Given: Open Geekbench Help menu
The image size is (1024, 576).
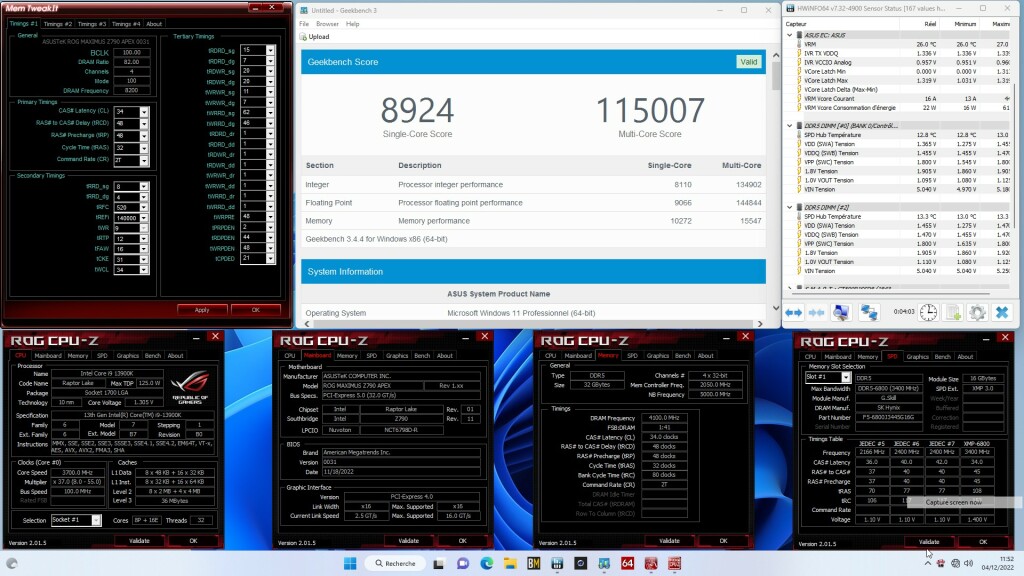Looking at the screenshot, I should pos(353,24).
